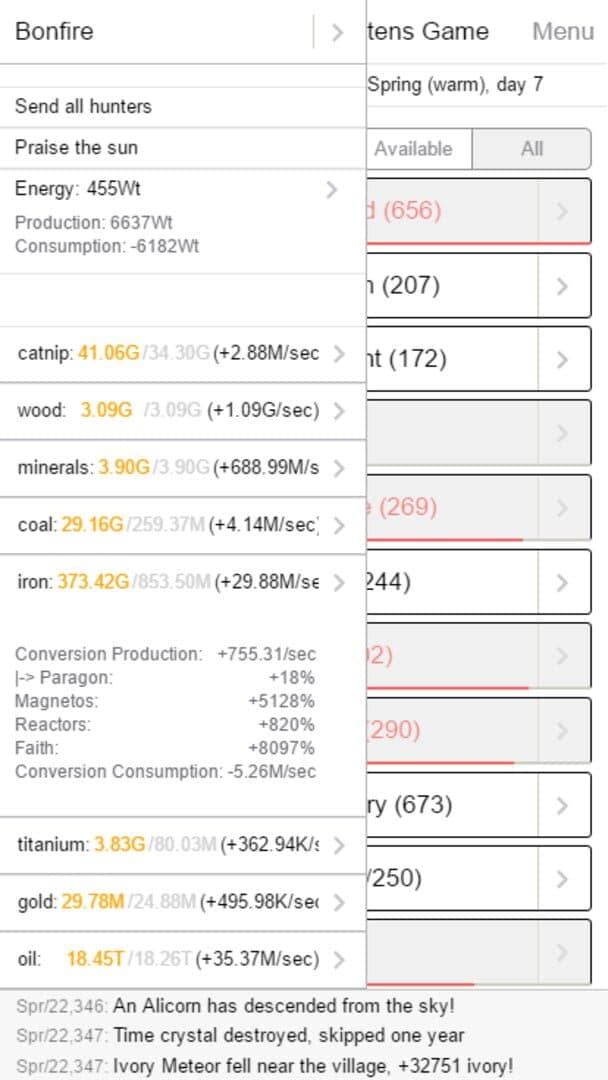Click the oil row chevron icon
The width and height of the screenshot is (608, 1080).
tap(340, 960)
